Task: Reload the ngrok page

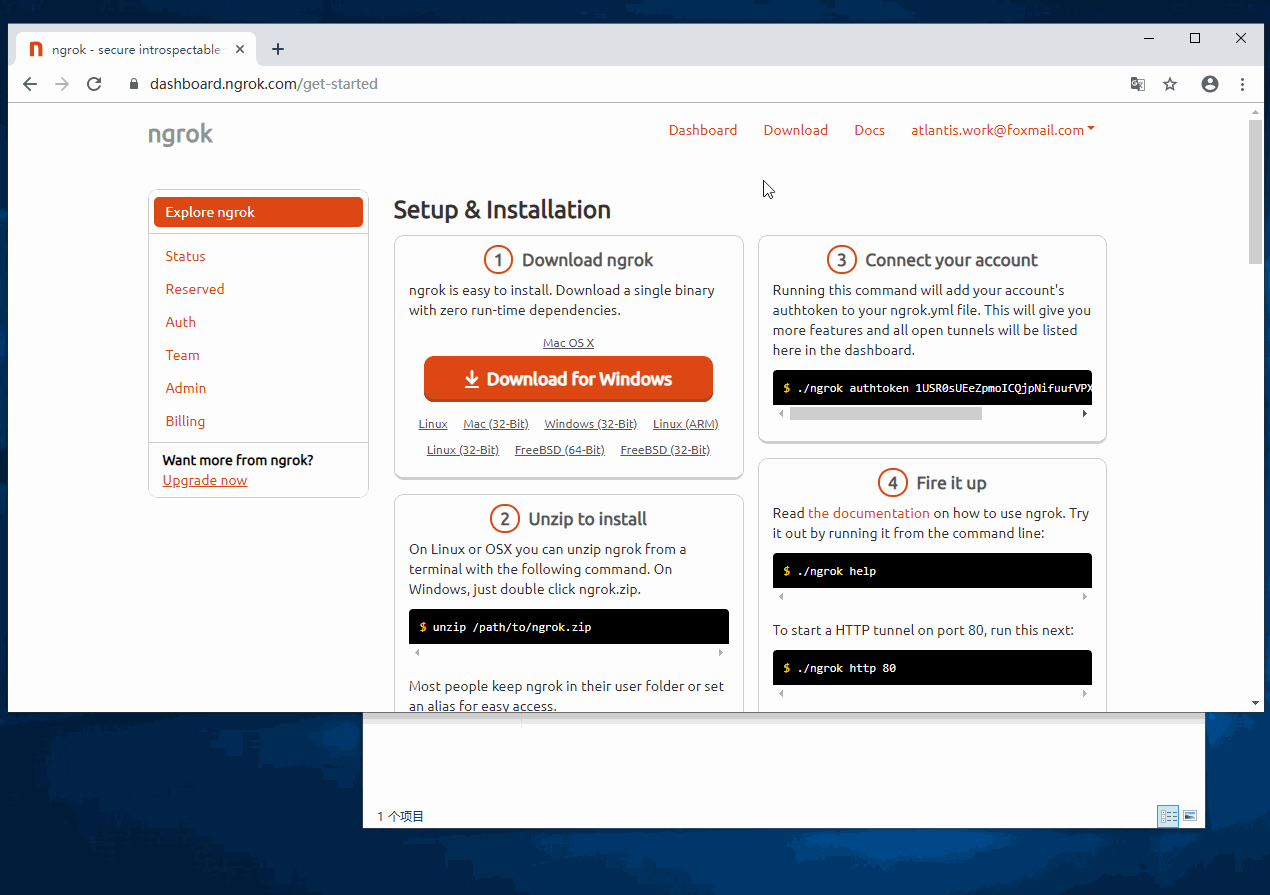Action: tap(94, 84)
